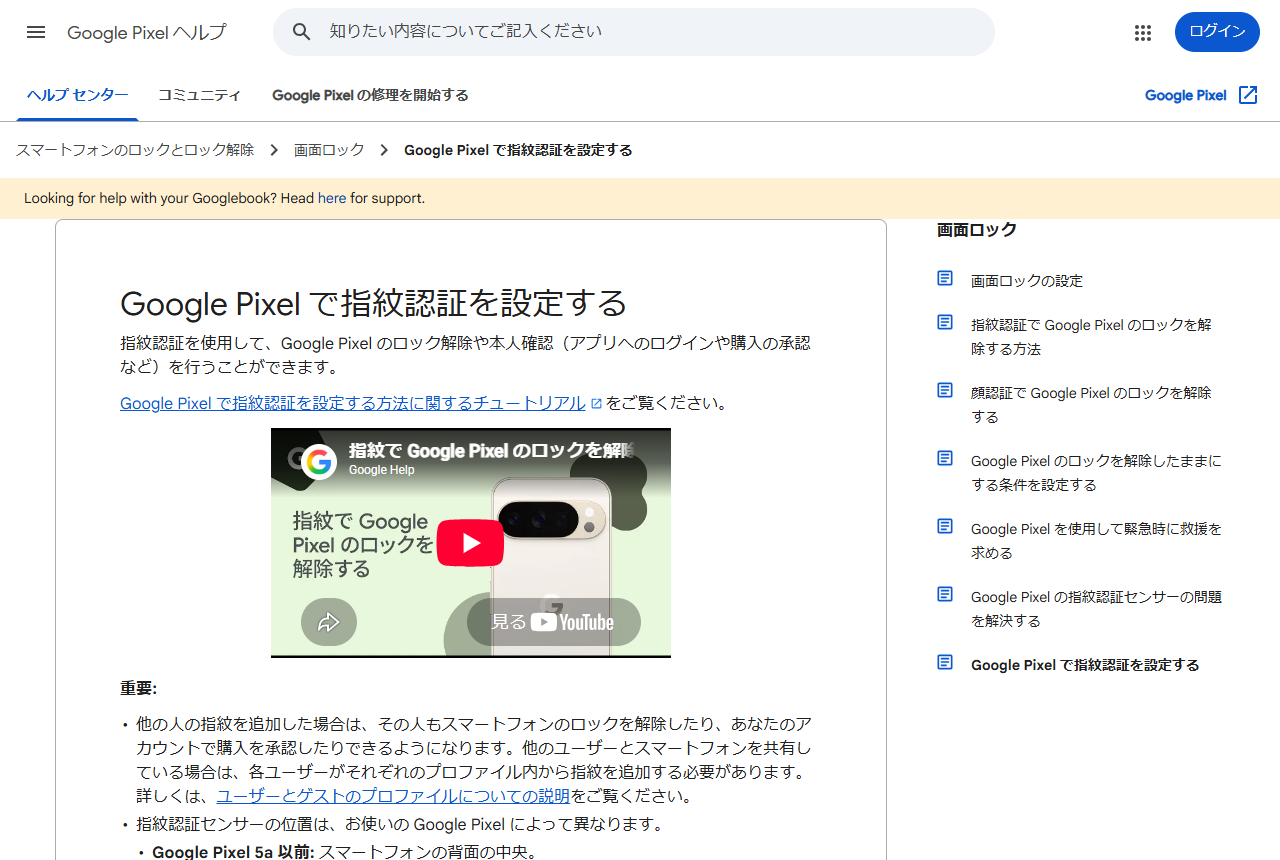This screenshot has width=1280, height=860.
Task: Open the Google apps grid
Action: [1143, 32]
